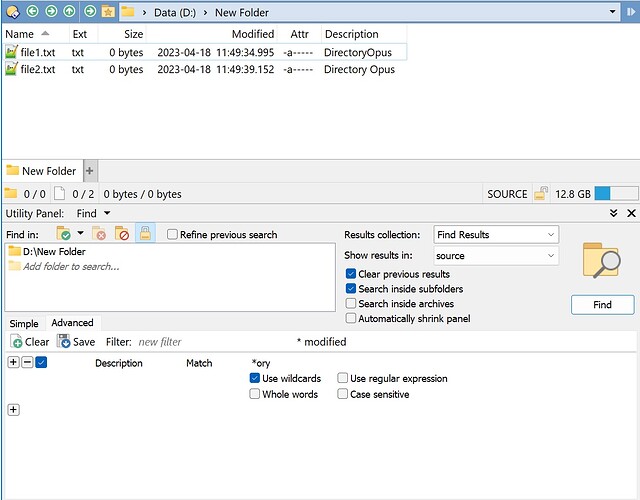Switch to the New Folder tab
Screen dimensions: 640x500
tap(42, 171)
